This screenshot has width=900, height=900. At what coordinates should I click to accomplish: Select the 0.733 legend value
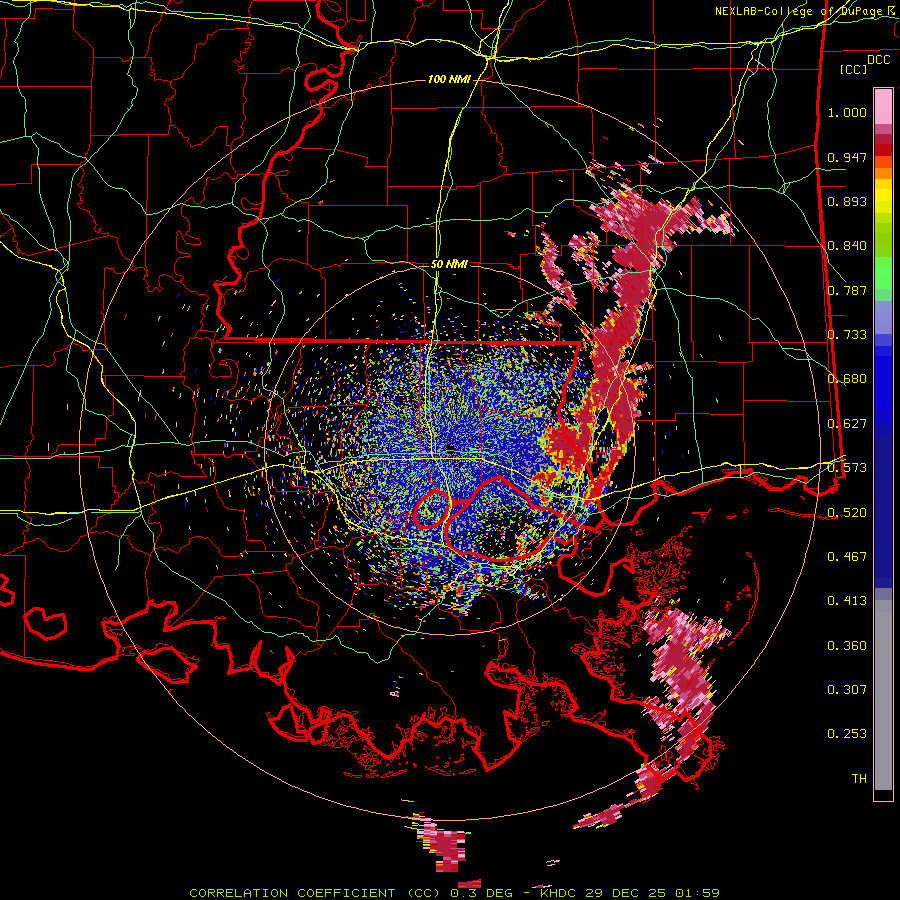point(847,335)
